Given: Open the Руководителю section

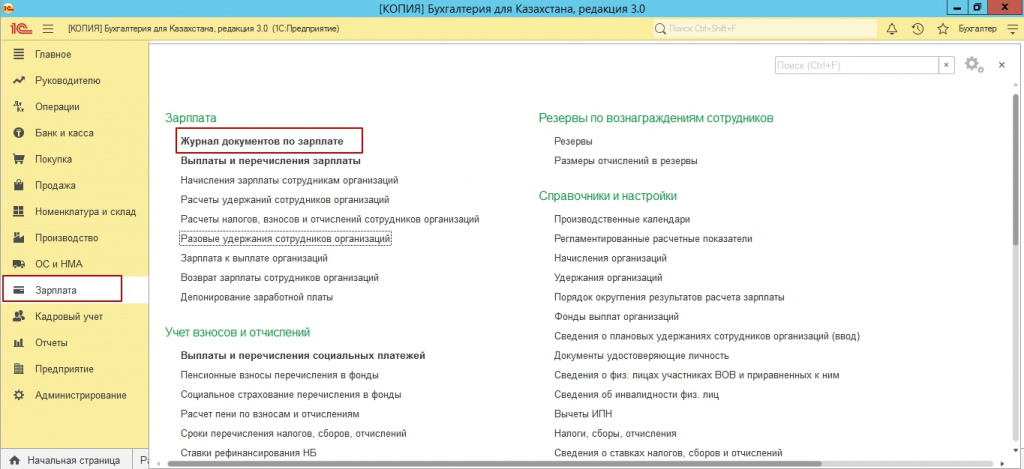Looking at the screenshot, I should coord(68,80).
